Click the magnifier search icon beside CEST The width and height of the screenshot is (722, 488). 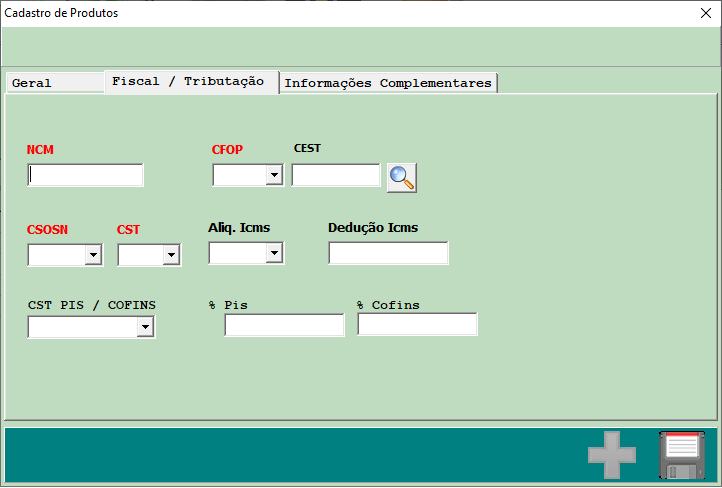[x=402, y=177]
